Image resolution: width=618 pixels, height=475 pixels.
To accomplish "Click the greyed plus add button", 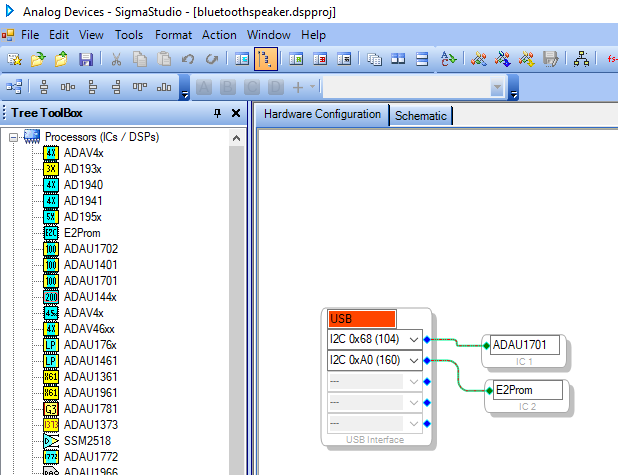I will 298,87.
